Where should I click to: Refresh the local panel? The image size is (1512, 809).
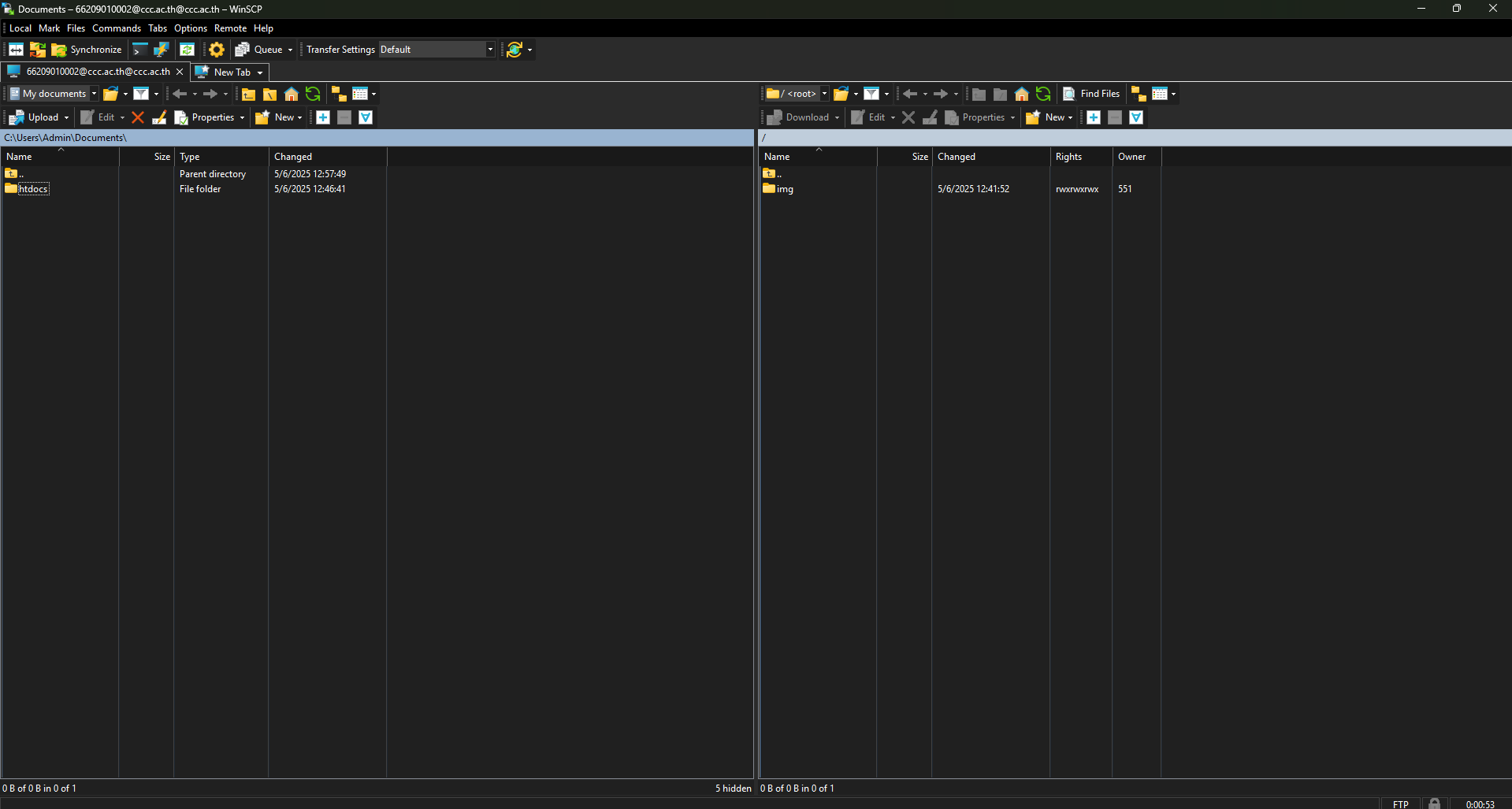(x=313, y=95)
